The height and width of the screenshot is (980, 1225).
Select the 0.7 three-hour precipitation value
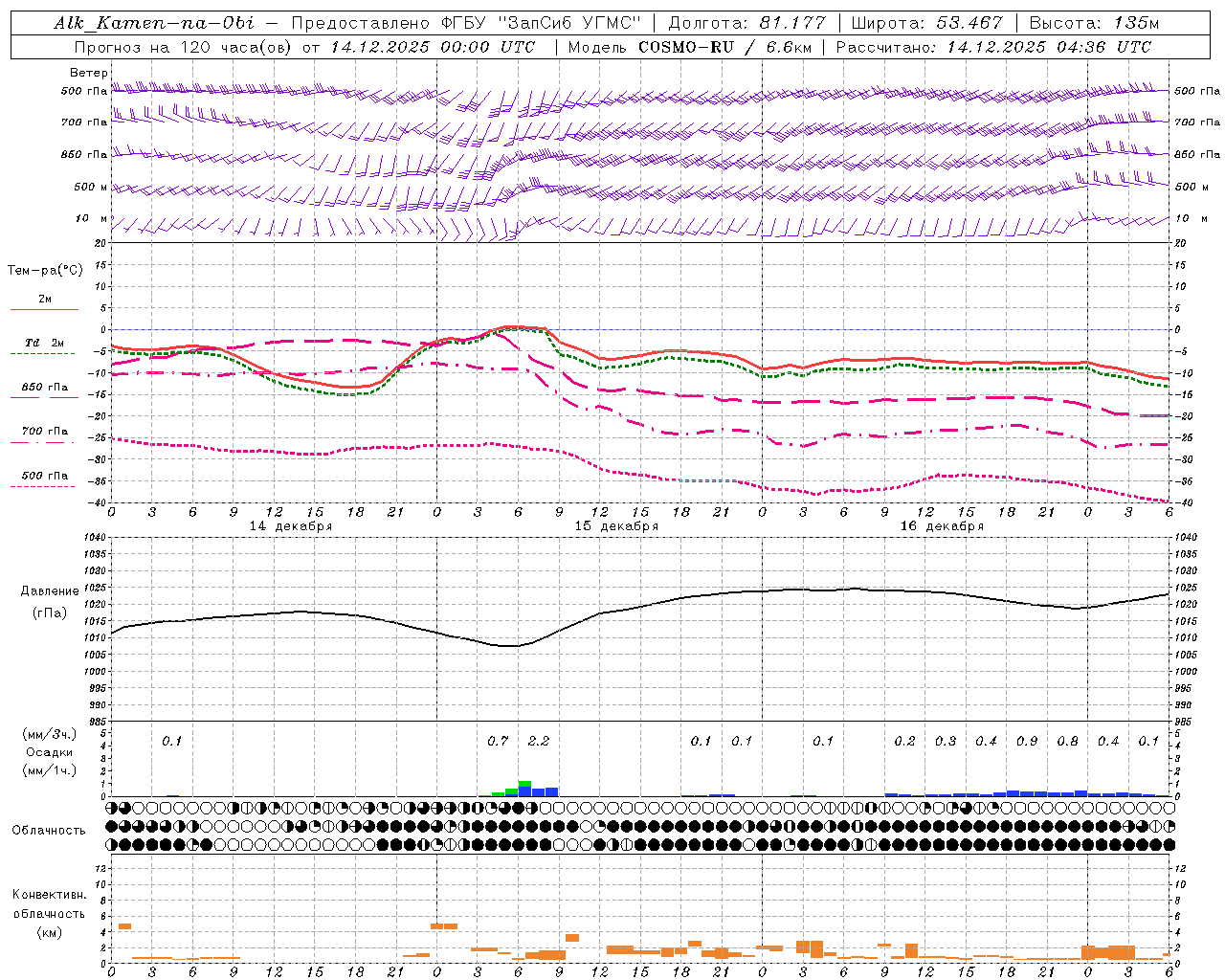pyautogui.click(x=498, y=742)
